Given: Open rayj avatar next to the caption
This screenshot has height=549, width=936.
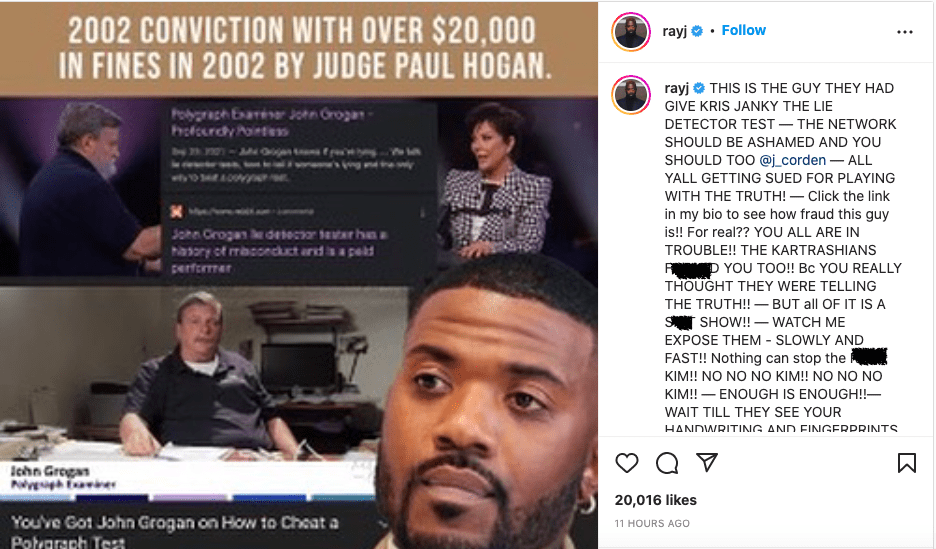Looking at the screenshot, I should coord(631,94).
